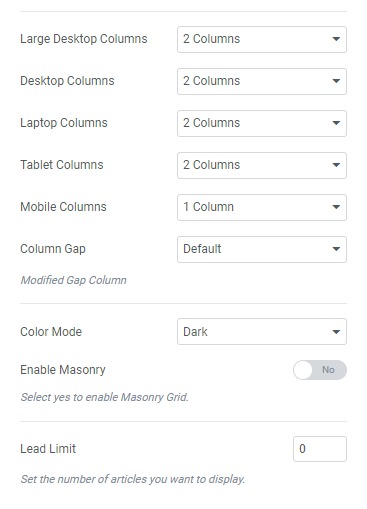Open the Tablet Columns select box

pos(262,165)
